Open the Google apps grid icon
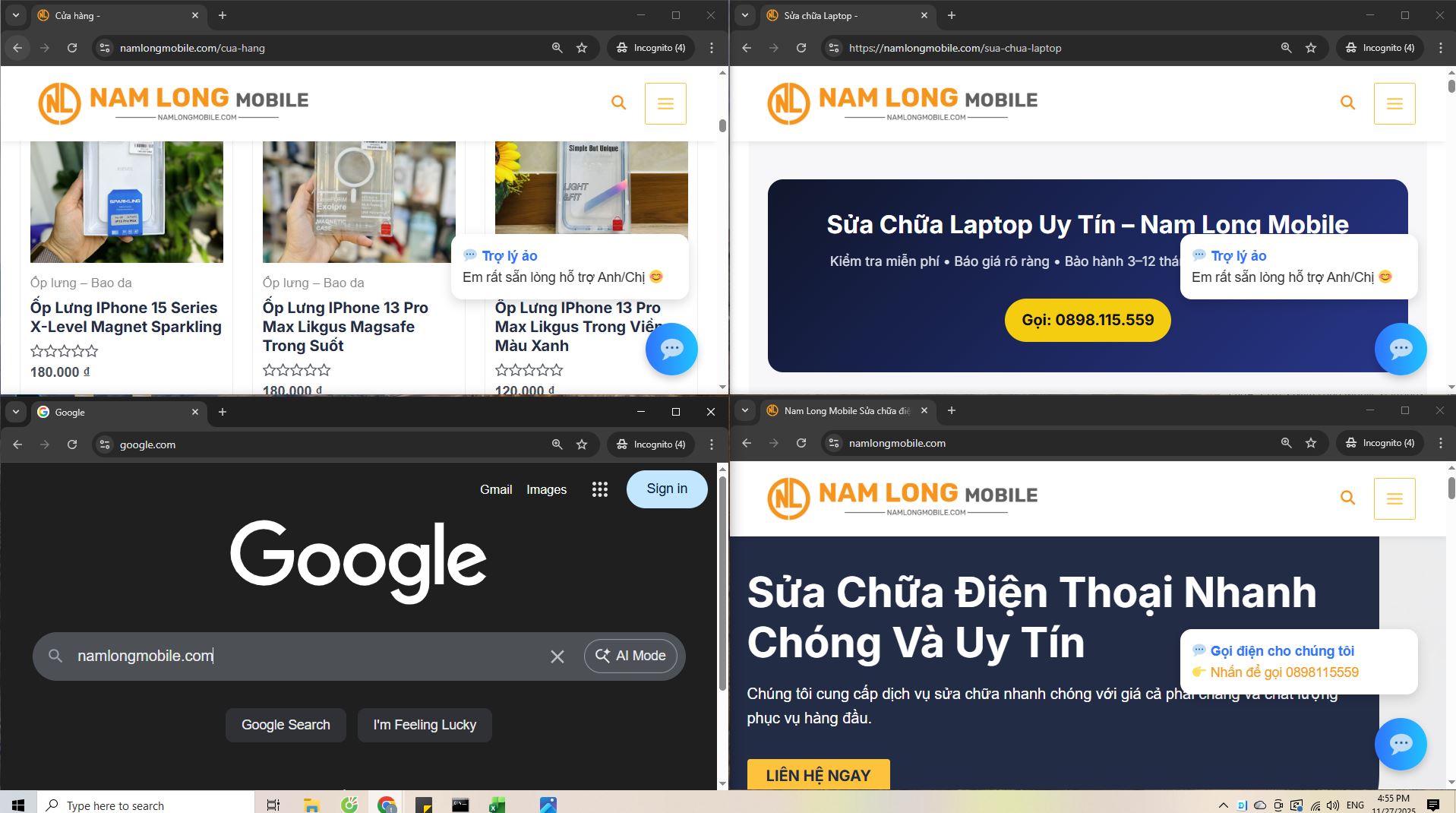Screen dimensions: 1456x813 pos(599,489)
